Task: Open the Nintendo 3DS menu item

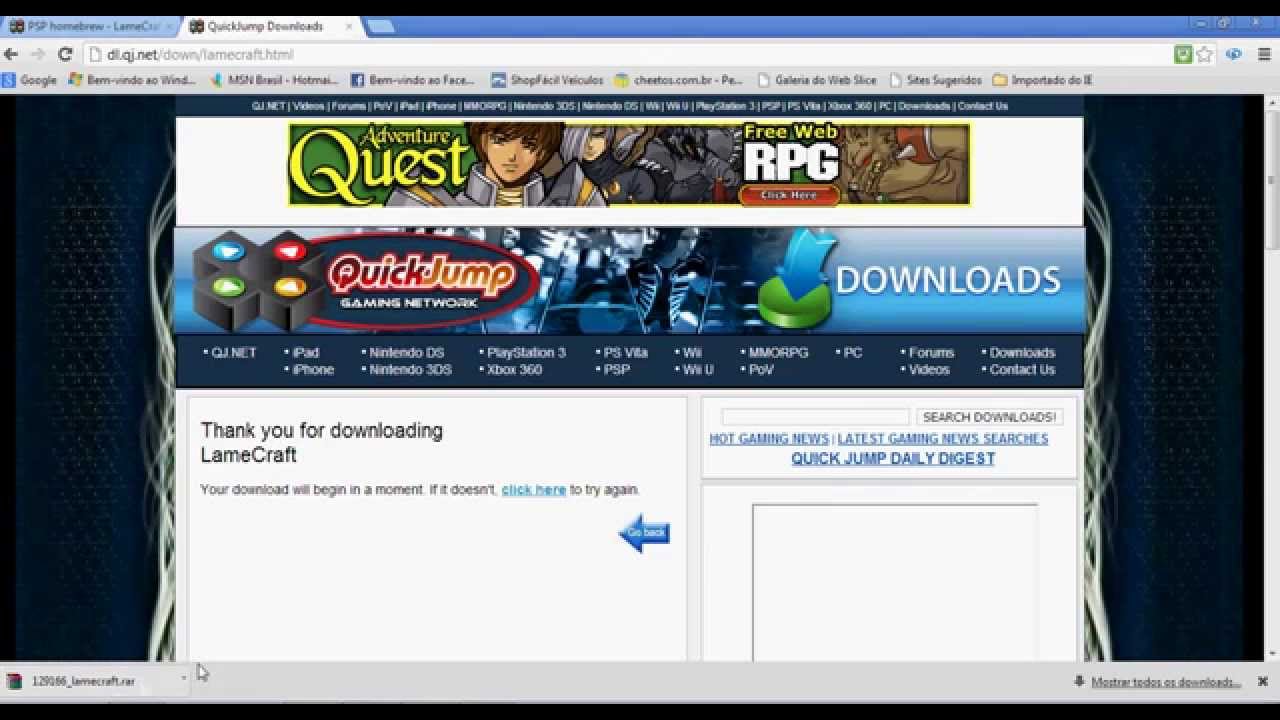Action: (410, 369)
